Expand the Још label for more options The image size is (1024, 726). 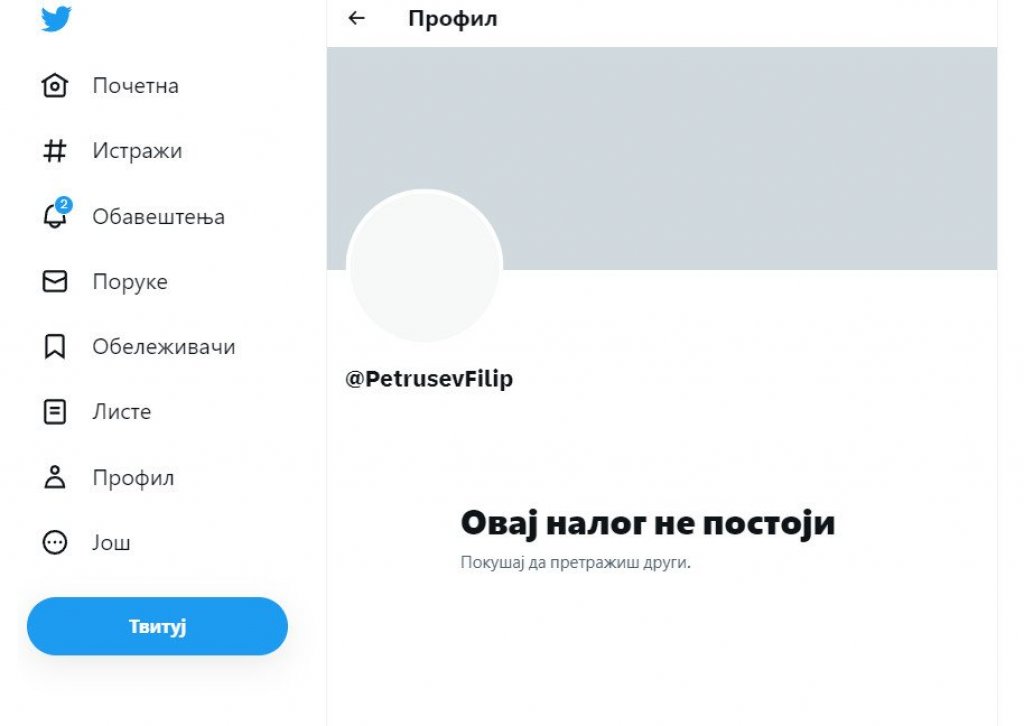click(112, 543)
